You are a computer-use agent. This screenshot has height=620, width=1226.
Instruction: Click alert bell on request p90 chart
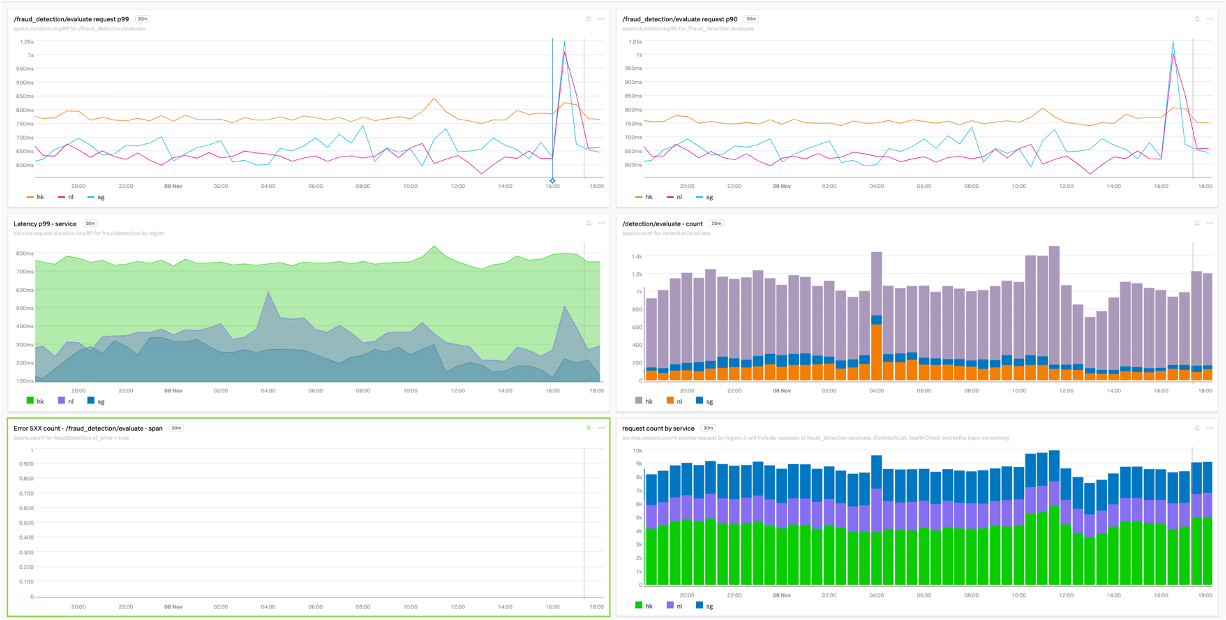pyautogui.click(x=1196, y=18)
